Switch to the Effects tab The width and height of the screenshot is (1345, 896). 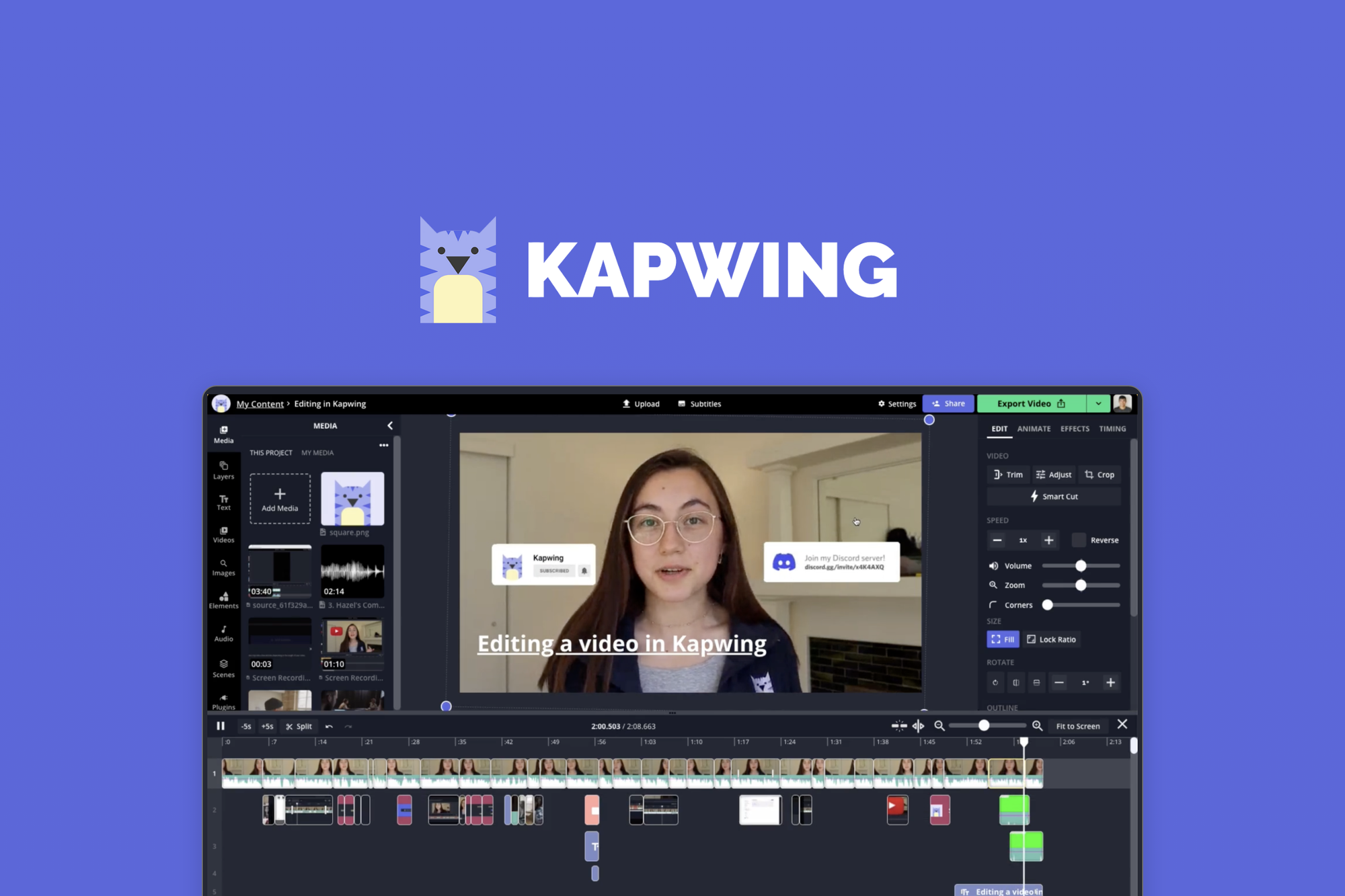pyautogui.click(x=1074, y=428)
